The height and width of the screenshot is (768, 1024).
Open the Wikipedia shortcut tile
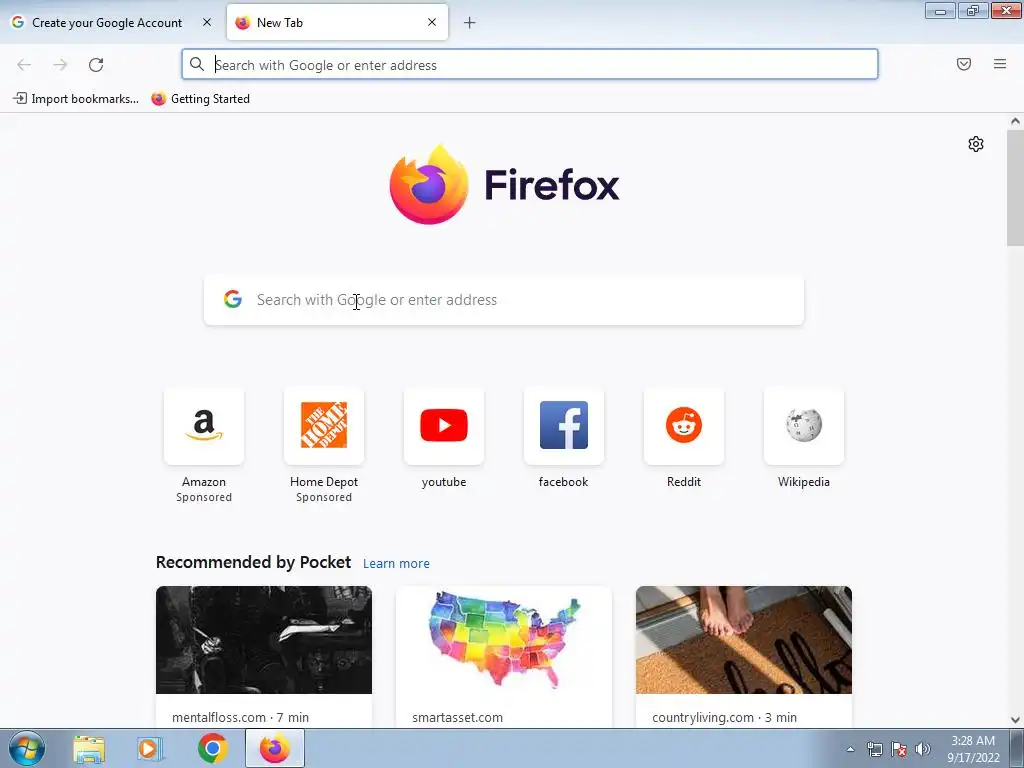tap(804, 426)
